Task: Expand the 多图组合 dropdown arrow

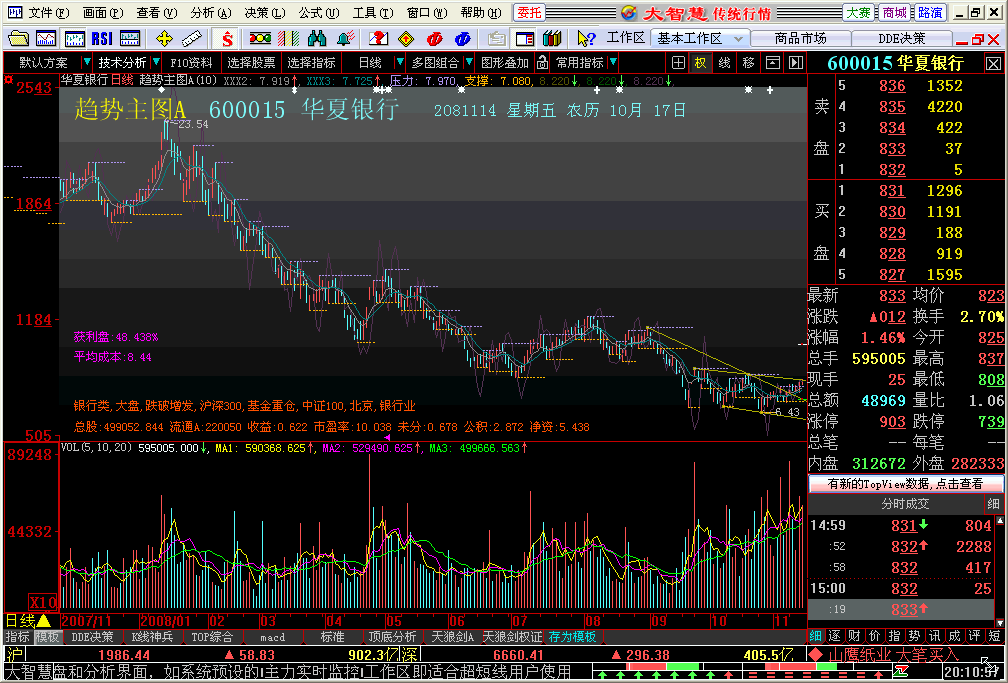Action: click(469, 62)
